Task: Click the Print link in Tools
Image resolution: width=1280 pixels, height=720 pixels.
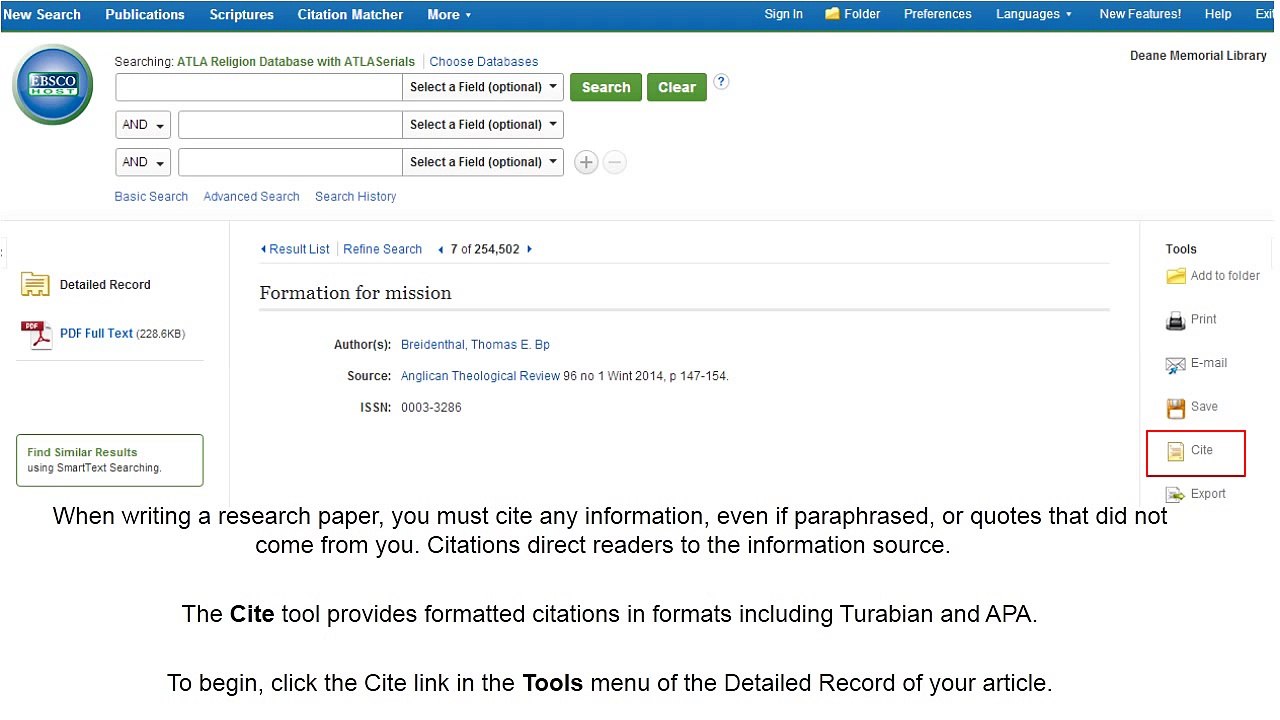Action: (x=1204, y=319)
